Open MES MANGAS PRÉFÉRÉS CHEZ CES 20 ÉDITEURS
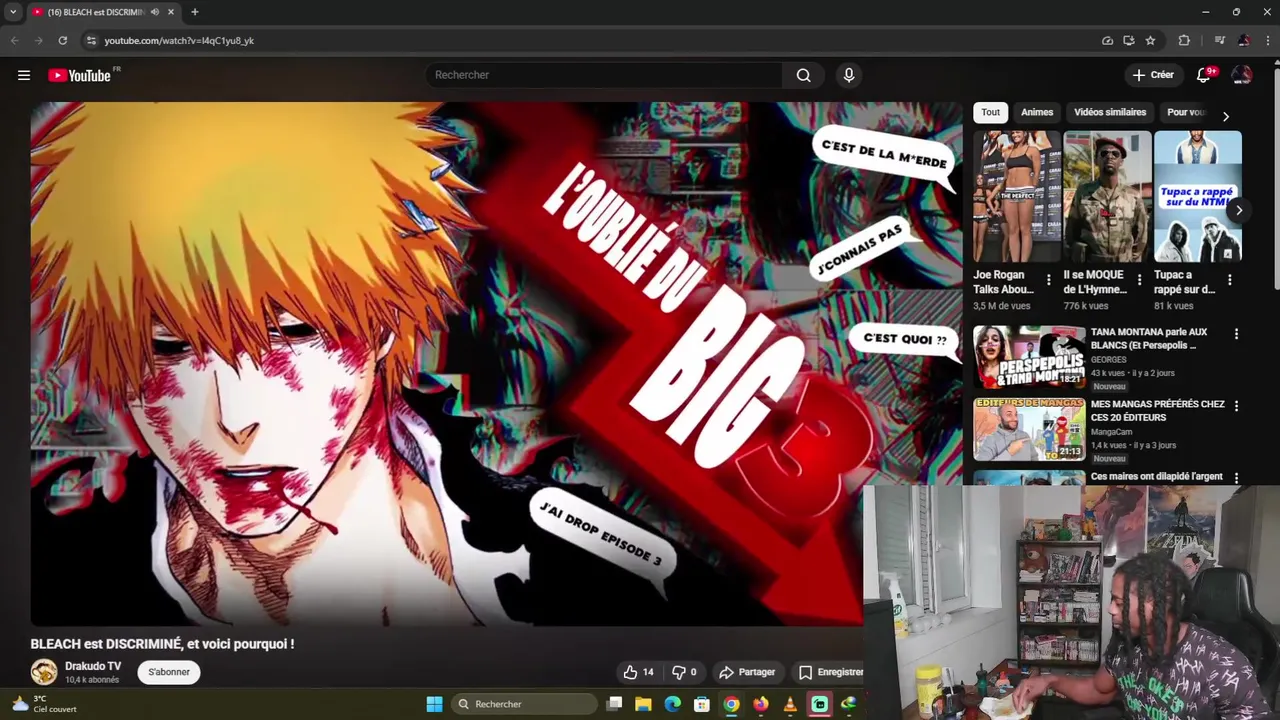 click(x=1157, y=410)
